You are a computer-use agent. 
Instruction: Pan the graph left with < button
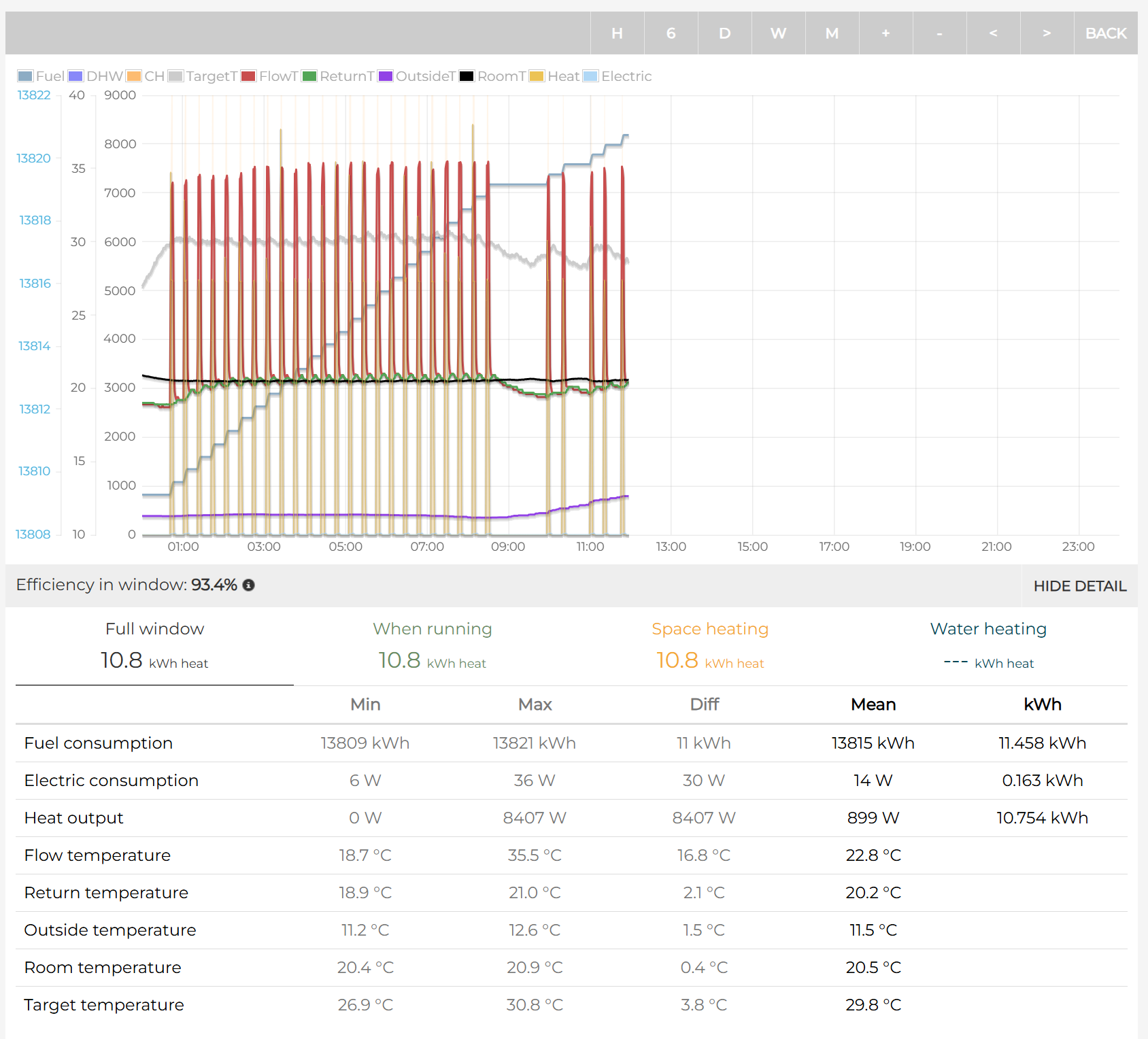pyautogui.click(x=993, y=33)
